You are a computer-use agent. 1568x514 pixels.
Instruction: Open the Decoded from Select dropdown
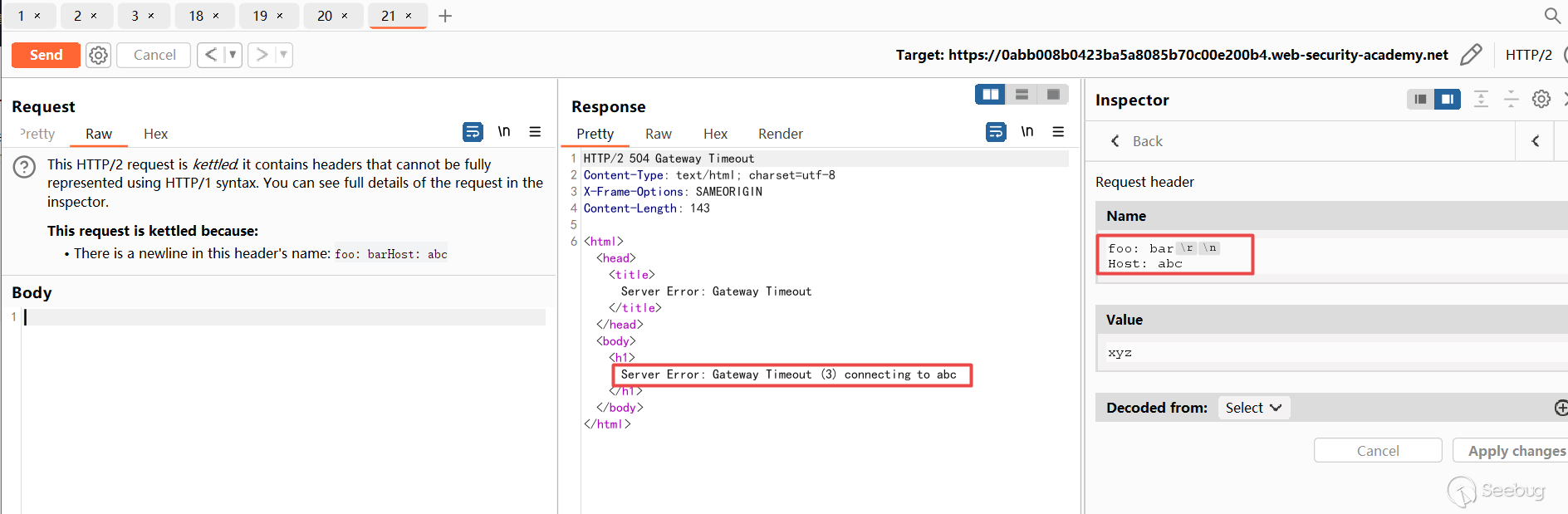(1253, 408)
